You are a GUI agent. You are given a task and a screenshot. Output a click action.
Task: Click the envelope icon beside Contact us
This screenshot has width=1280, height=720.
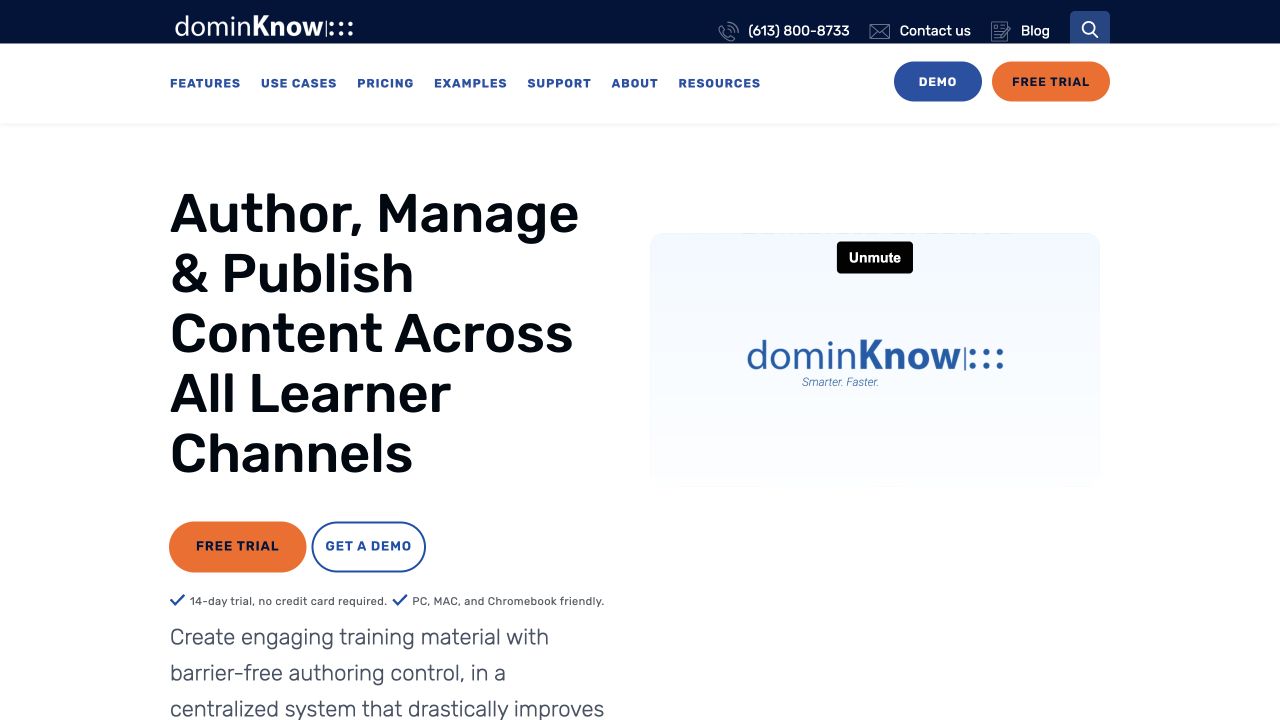coord(879,31)
